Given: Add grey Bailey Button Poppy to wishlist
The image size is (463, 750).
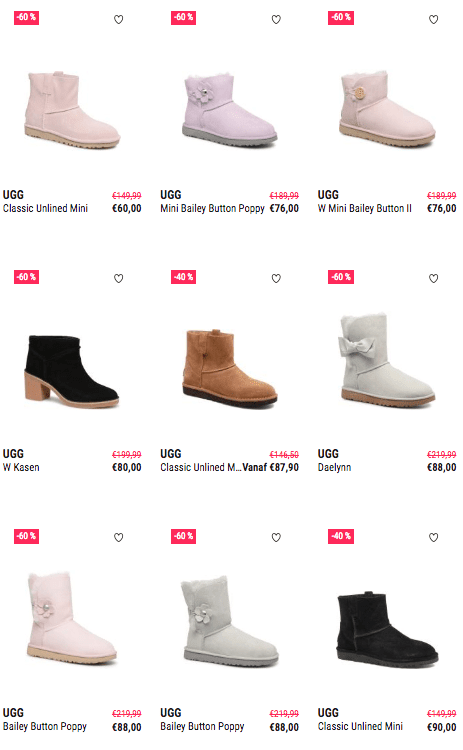Looking at the screenshot, I should pos(276,538).
